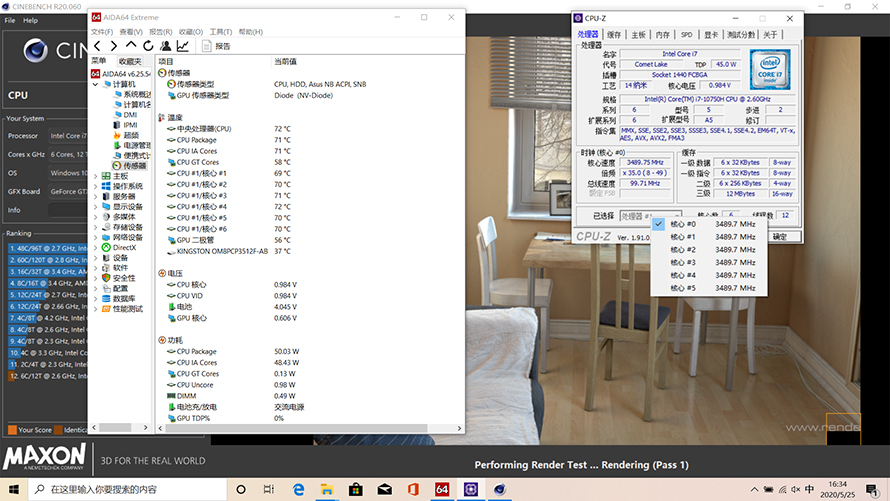Click the up-level arrow in AIDA64 toolbar
The height and width of the screenshot is (501, 890).
131,45
